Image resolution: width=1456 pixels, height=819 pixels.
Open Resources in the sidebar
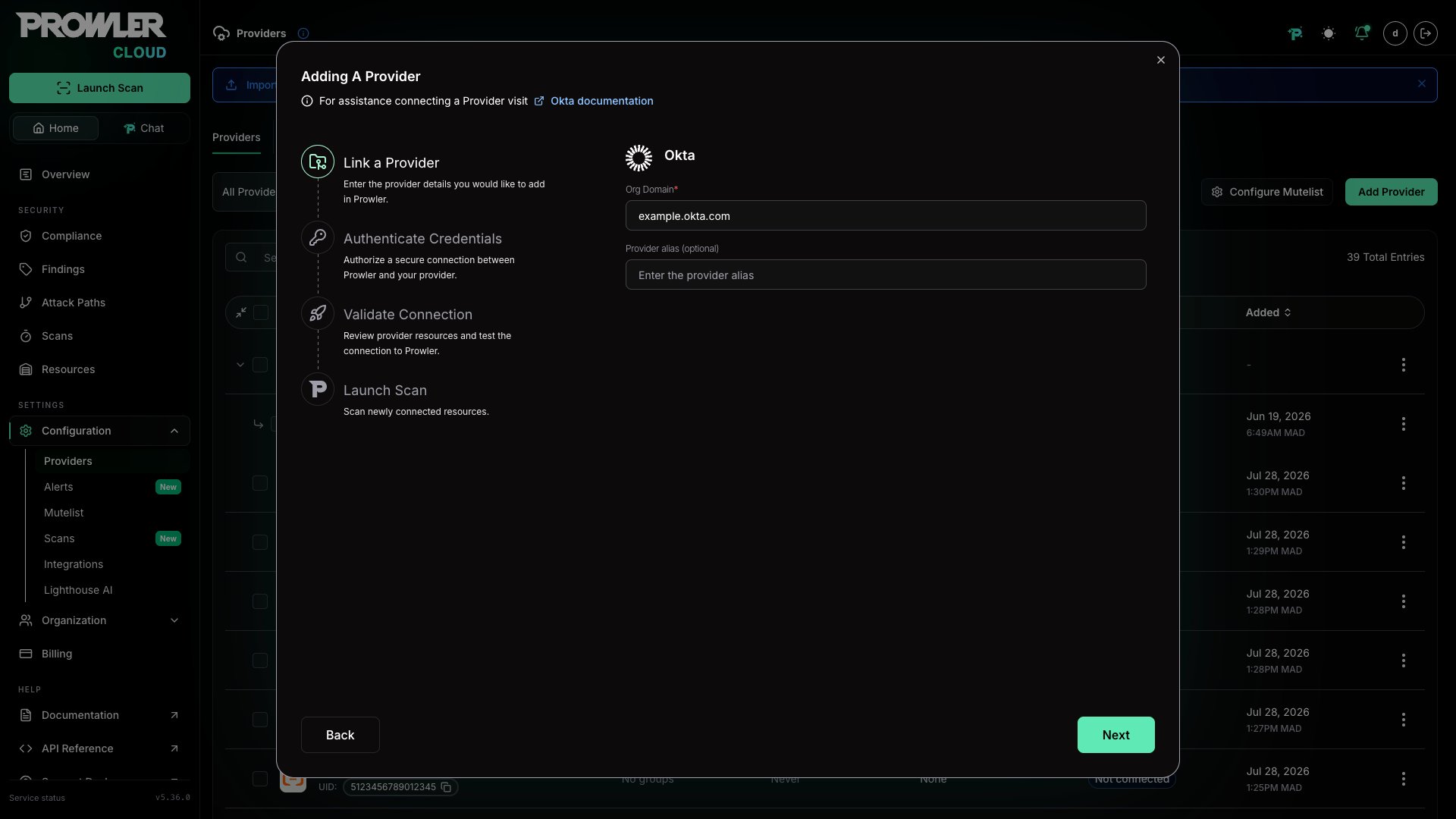point(99,369)
